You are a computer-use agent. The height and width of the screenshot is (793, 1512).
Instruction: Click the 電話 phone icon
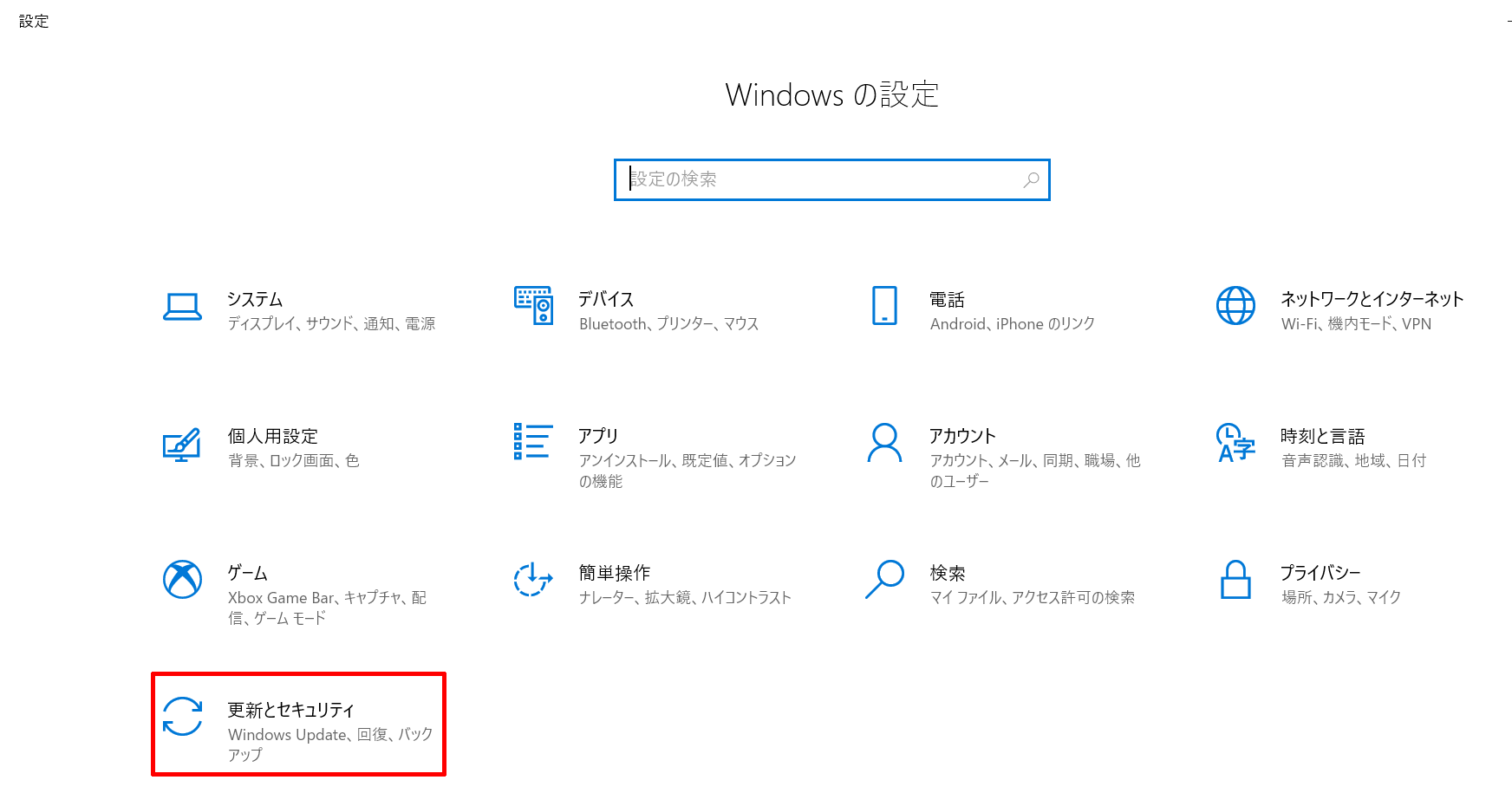(884, 305)
